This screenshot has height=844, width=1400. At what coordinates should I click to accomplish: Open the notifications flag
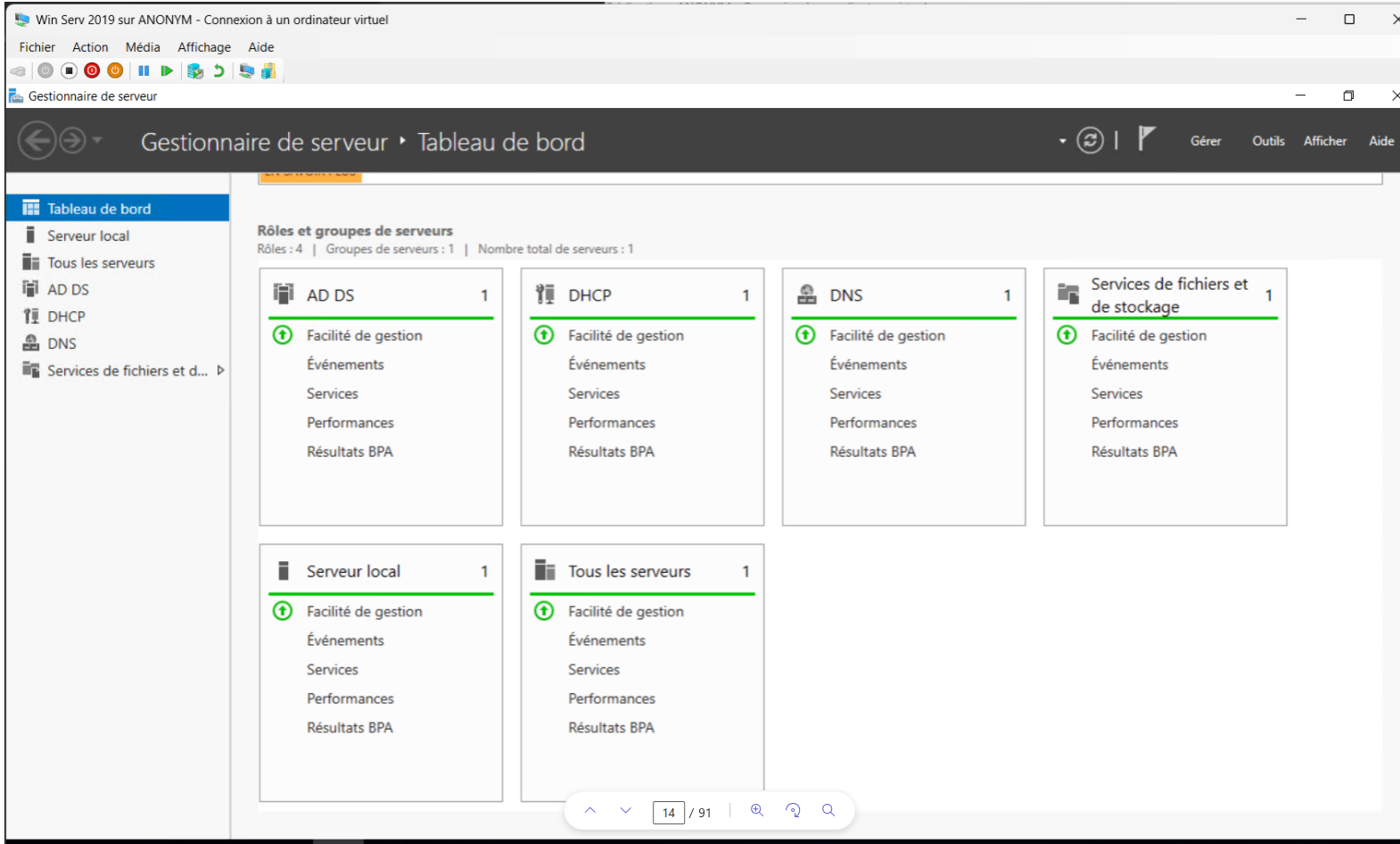click(x=1147, y=138)
